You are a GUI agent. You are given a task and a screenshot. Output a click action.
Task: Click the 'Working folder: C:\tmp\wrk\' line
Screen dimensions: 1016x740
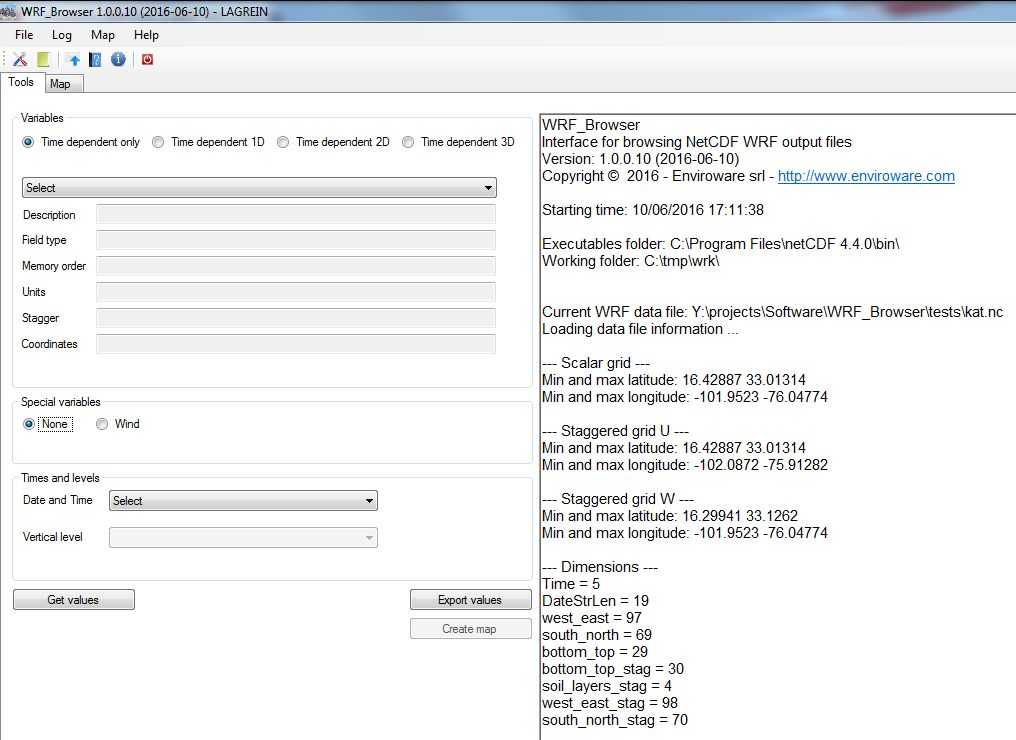pyautogui.click(x=630, y=261)
